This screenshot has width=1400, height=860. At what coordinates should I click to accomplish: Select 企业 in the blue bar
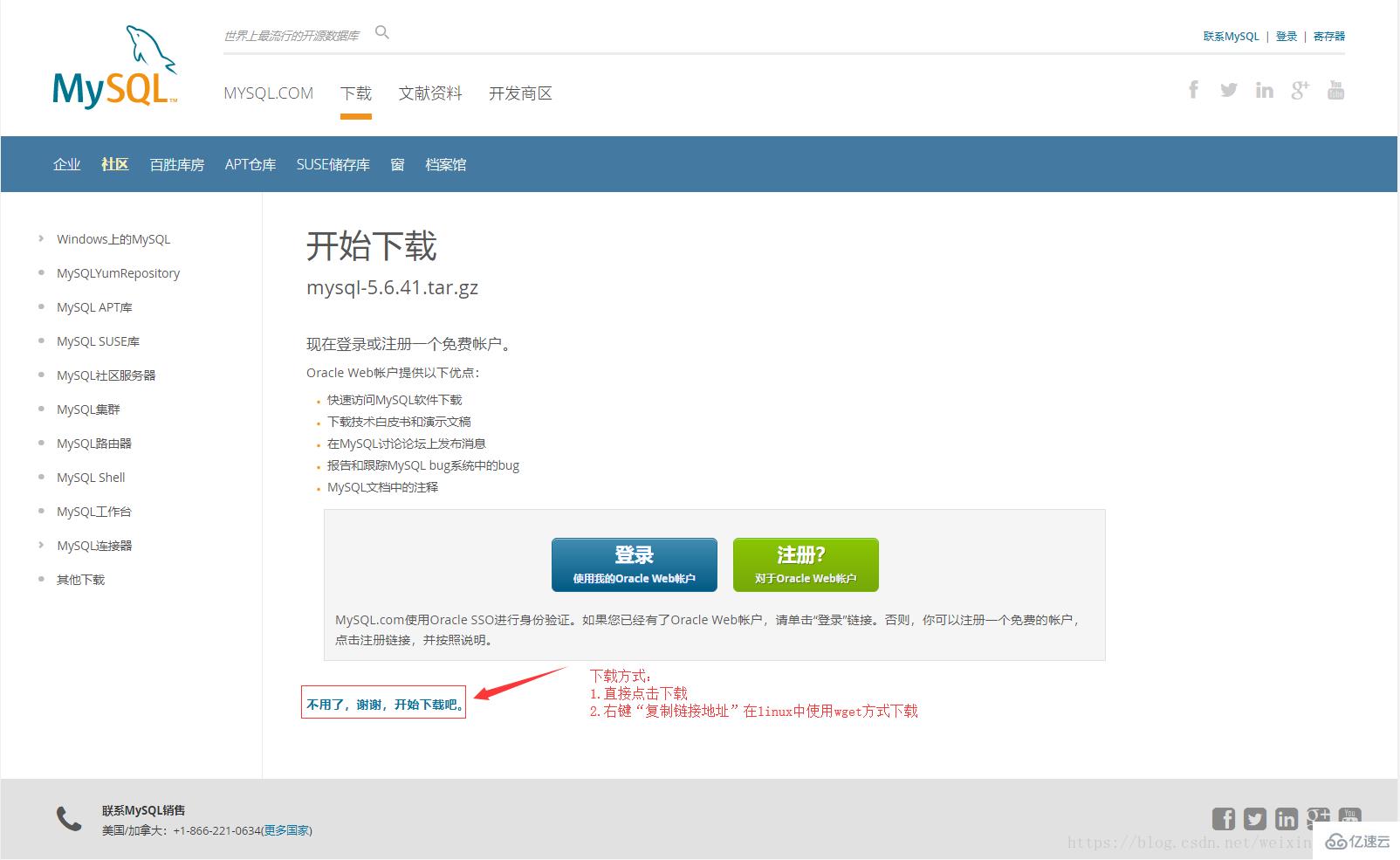tap(66, 164)
